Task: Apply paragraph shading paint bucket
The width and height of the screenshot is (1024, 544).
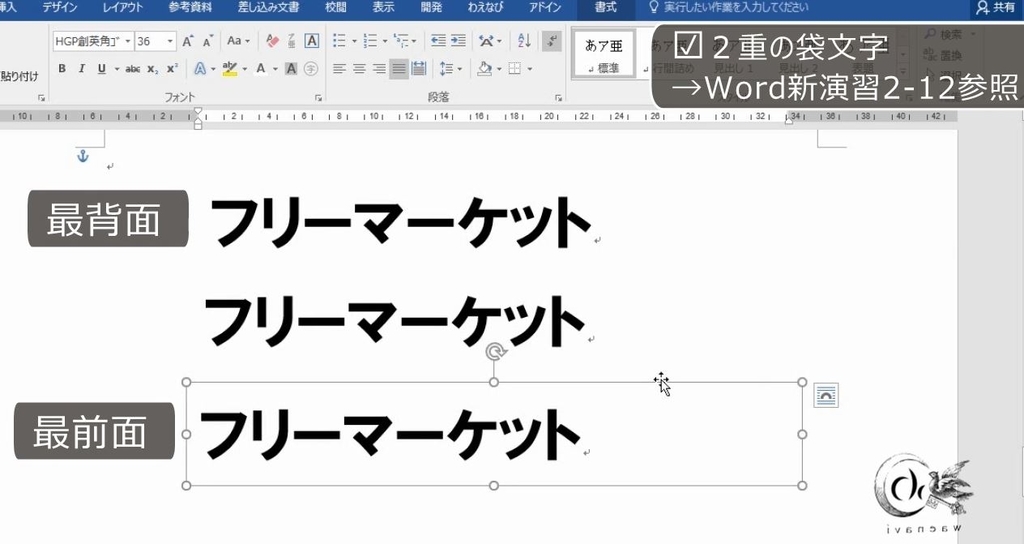Action: pos(485,69)
